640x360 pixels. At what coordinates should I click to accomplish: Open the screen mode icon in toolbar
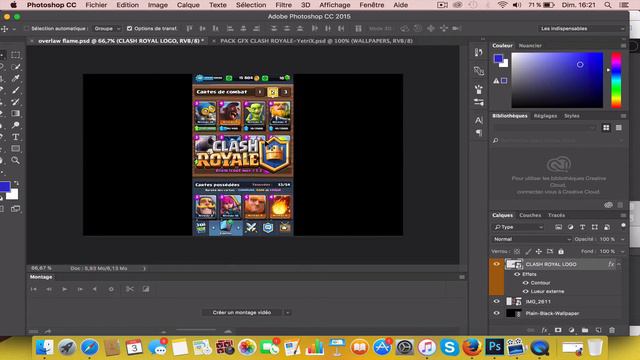[x=16, y=209]
